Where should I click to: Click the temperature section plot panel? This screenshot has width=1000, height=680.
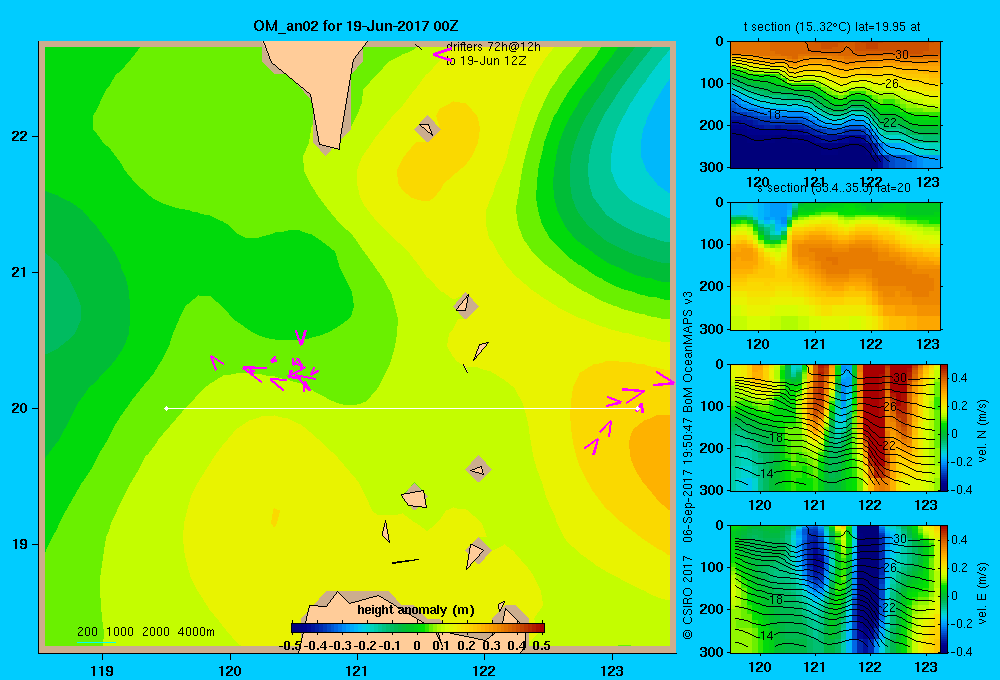(835, 105)
